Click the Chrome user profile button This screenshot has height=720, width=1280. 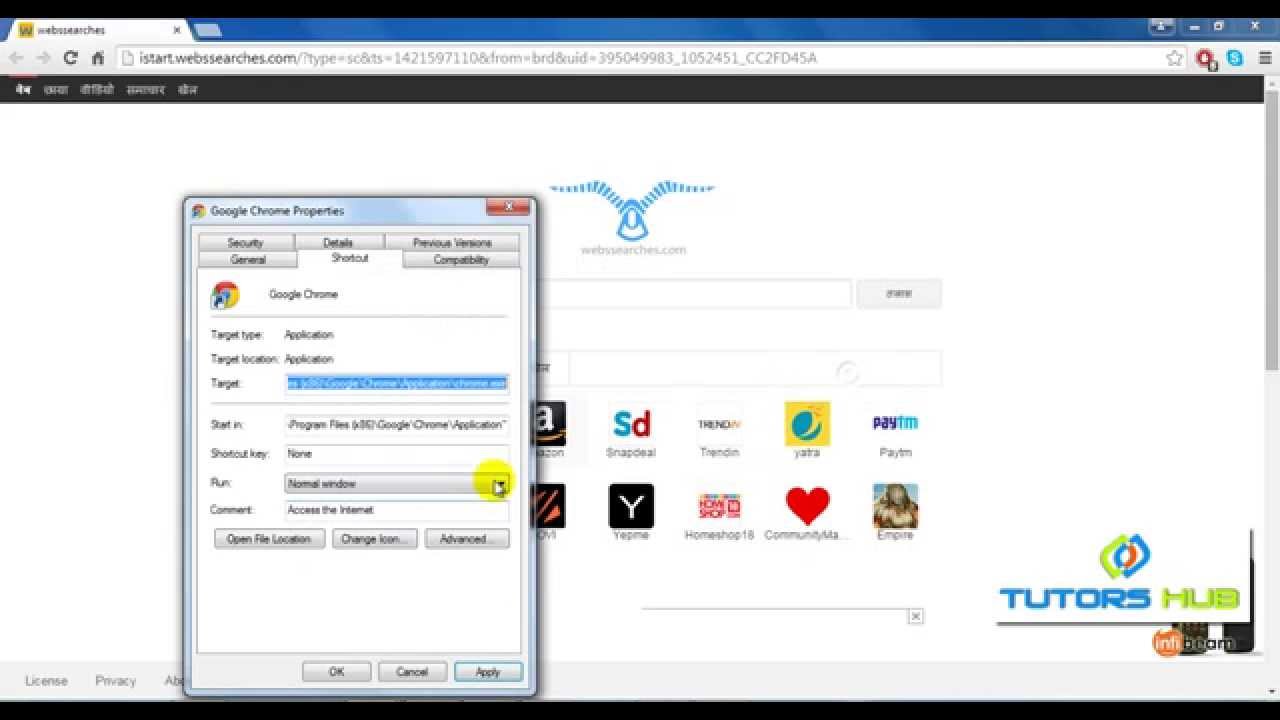click(x=1161, y=26)
